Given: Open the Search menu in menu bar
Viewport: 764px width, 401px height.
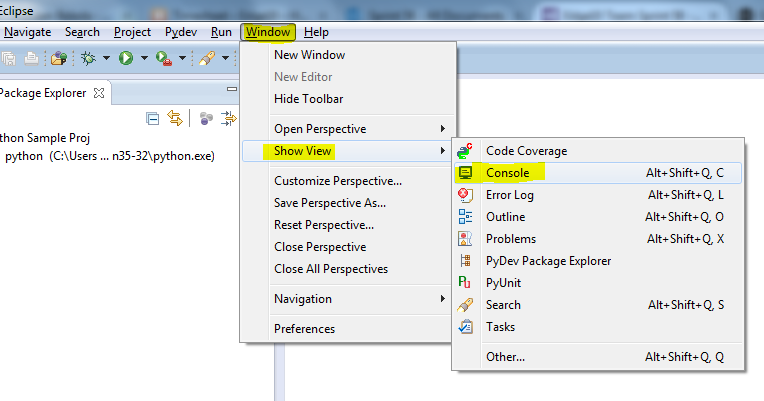Looking at the screenshot, I should pyautogui.click(x=82, y=32).
